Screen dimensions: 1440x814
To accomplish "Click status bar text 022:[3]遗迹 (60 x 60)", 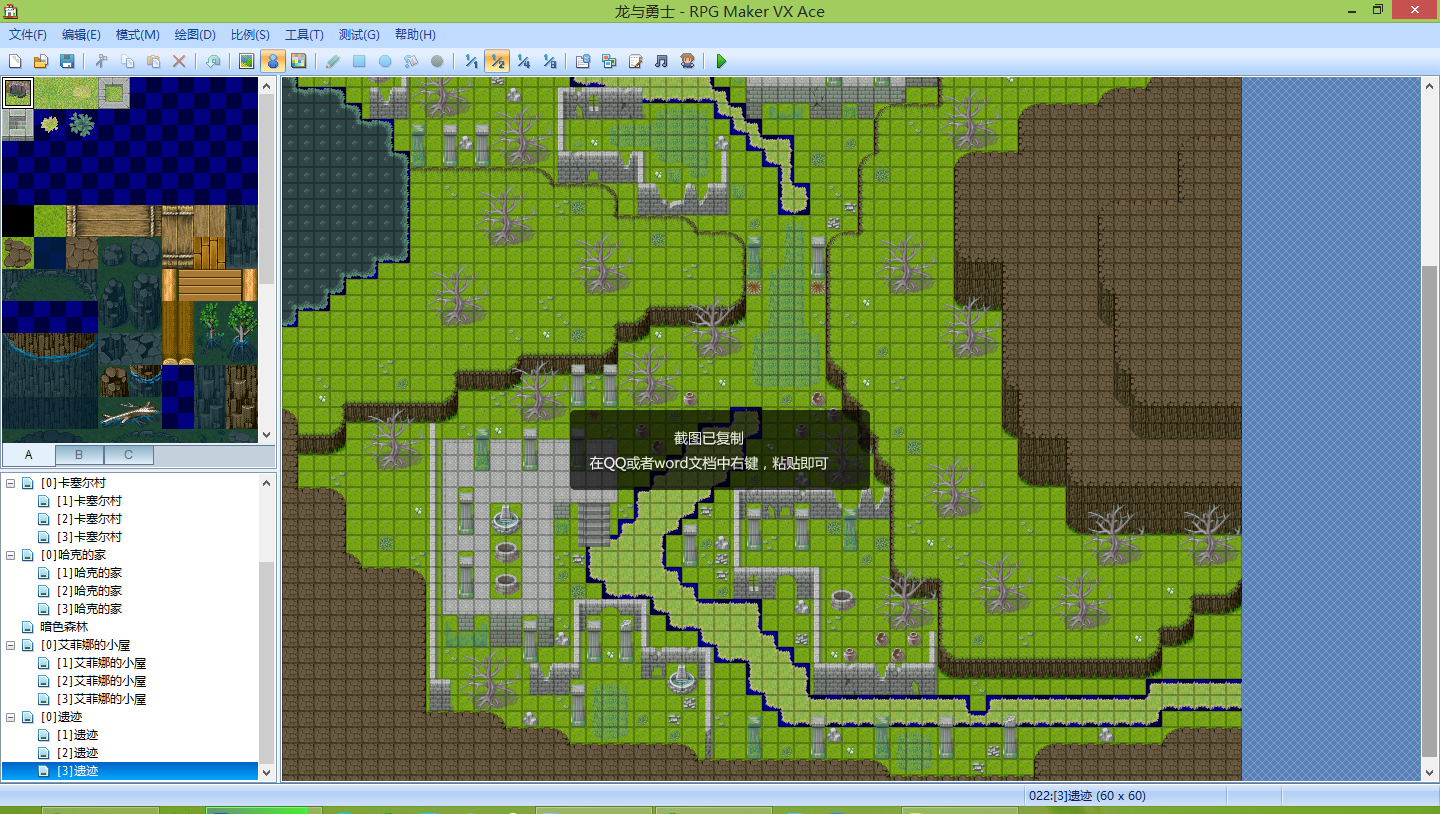I will click(x=1087, y=796).
